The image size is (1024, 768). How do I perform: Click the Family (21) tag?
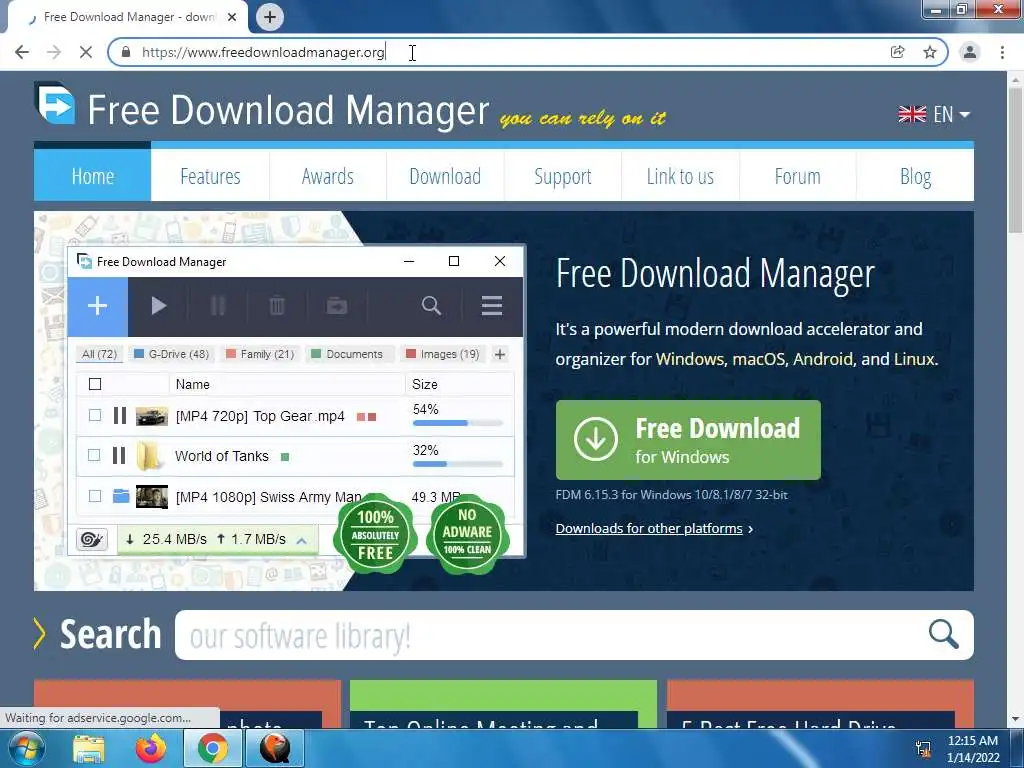pyautogui.click(x=260, y=354)
